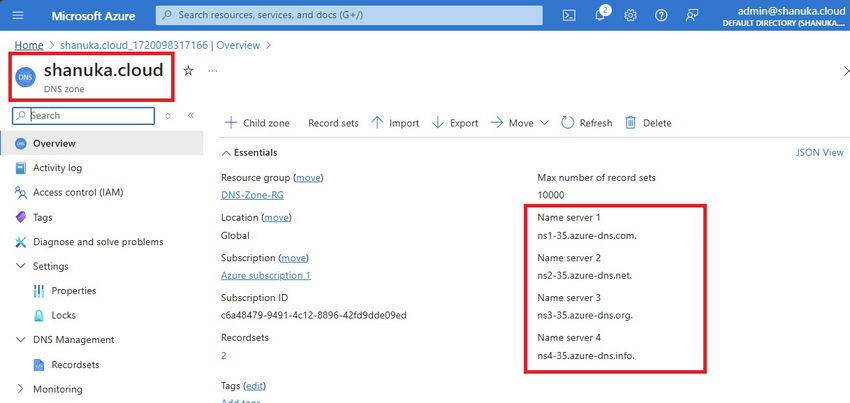Select the ns4-35.azure-dns.info. name server text
Screen dimensions: 850x403
tap(586, 356)
